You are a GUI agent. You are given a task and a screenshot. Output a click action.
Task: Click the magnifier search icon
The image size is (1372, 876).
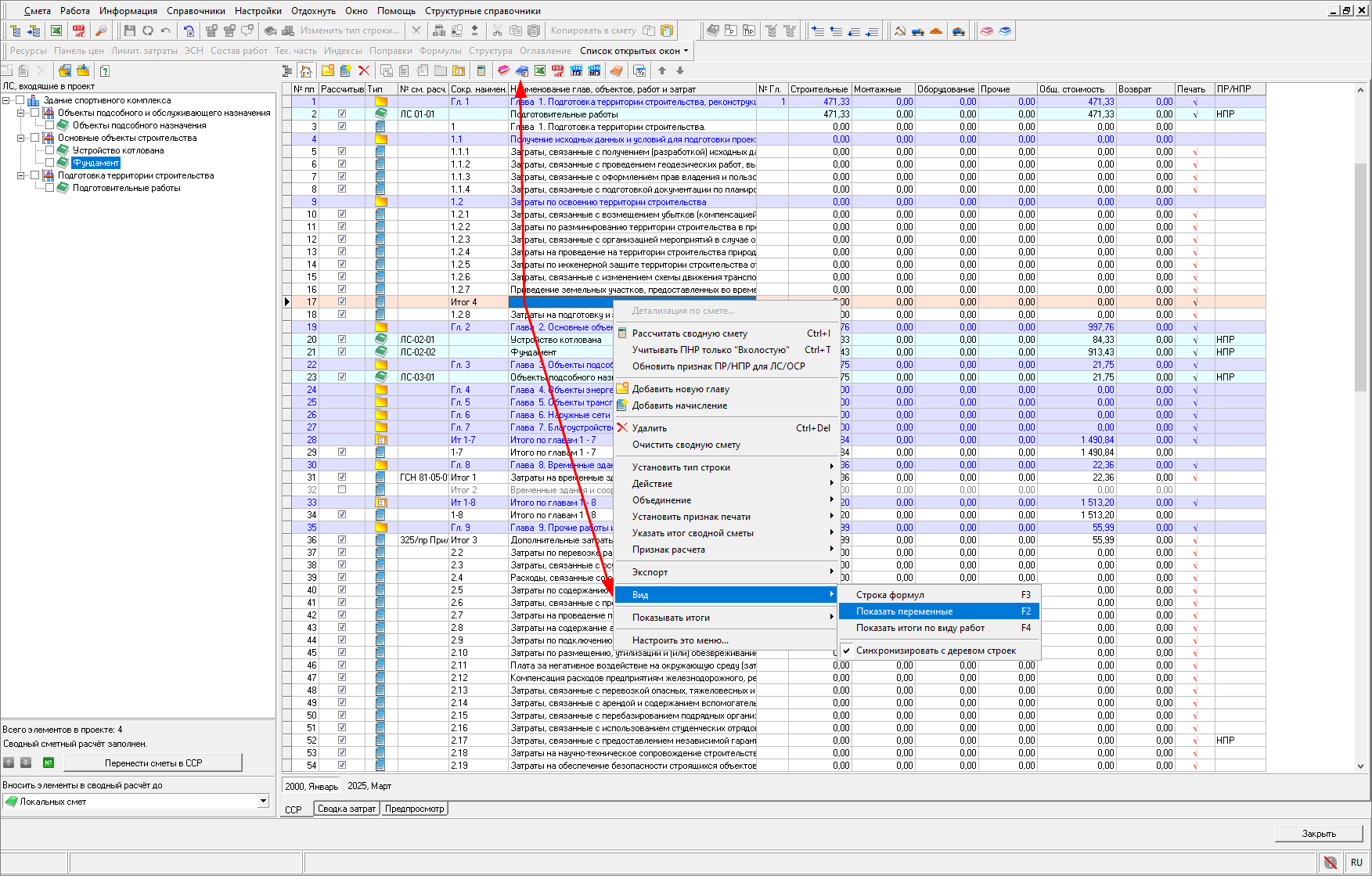click(101, 31)
